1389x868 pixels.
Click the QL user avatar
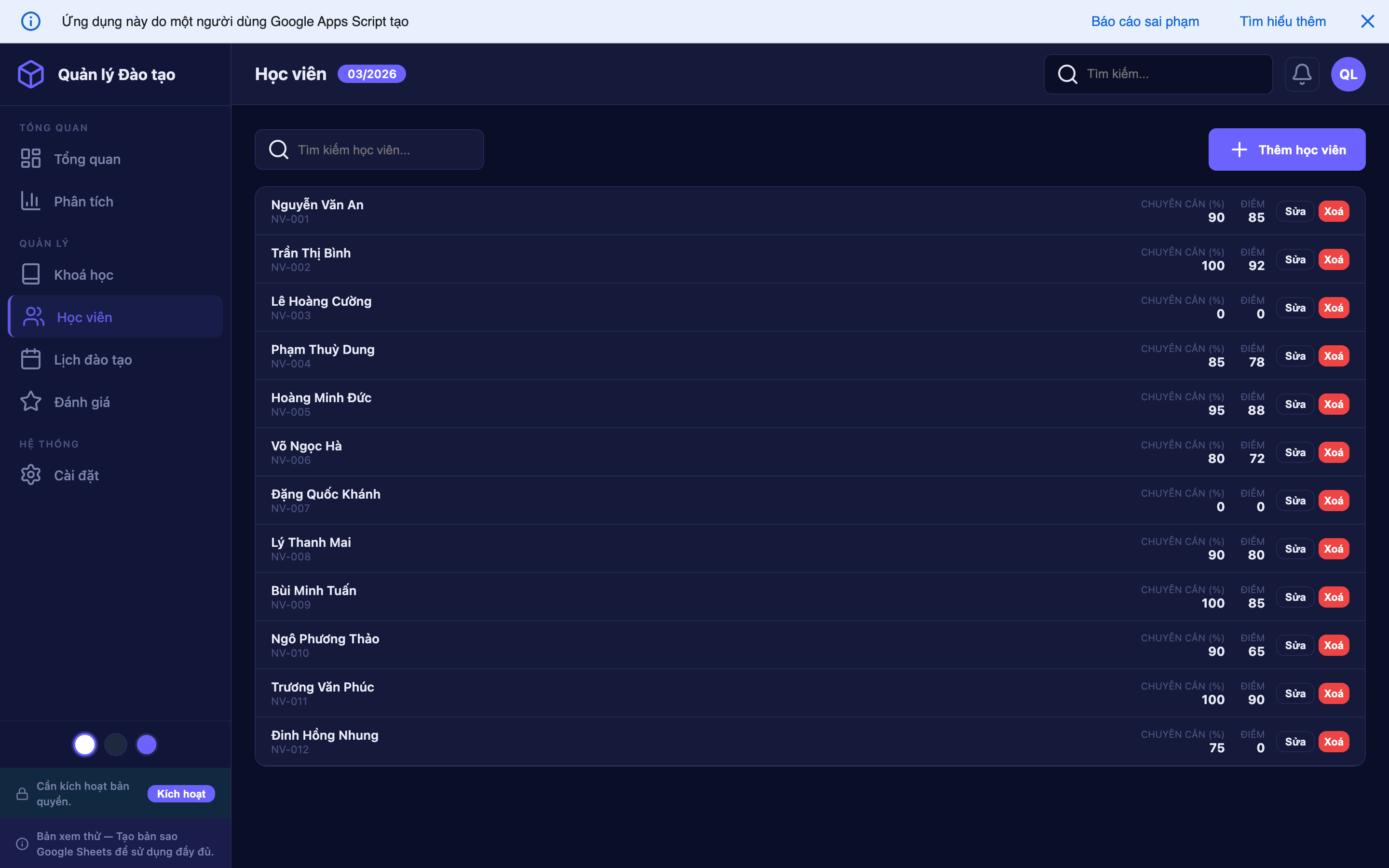(1348, 74)
